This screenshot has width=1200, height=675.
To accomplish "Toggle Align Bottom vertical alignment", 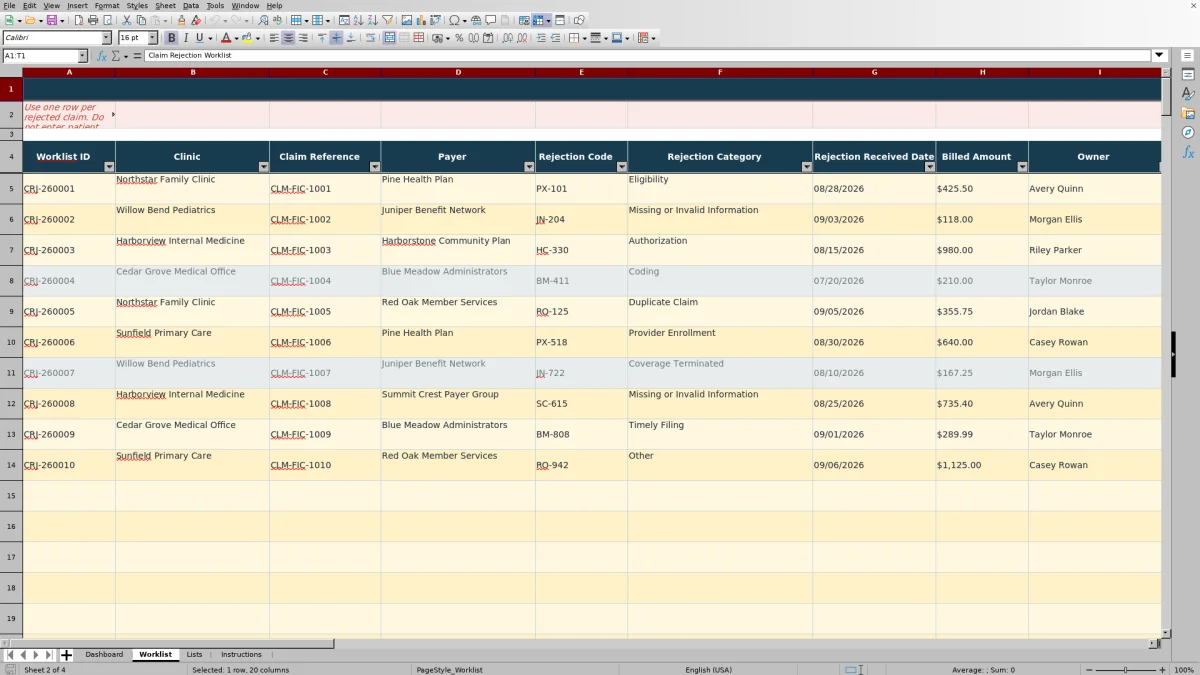I will (x=350, y=38).
